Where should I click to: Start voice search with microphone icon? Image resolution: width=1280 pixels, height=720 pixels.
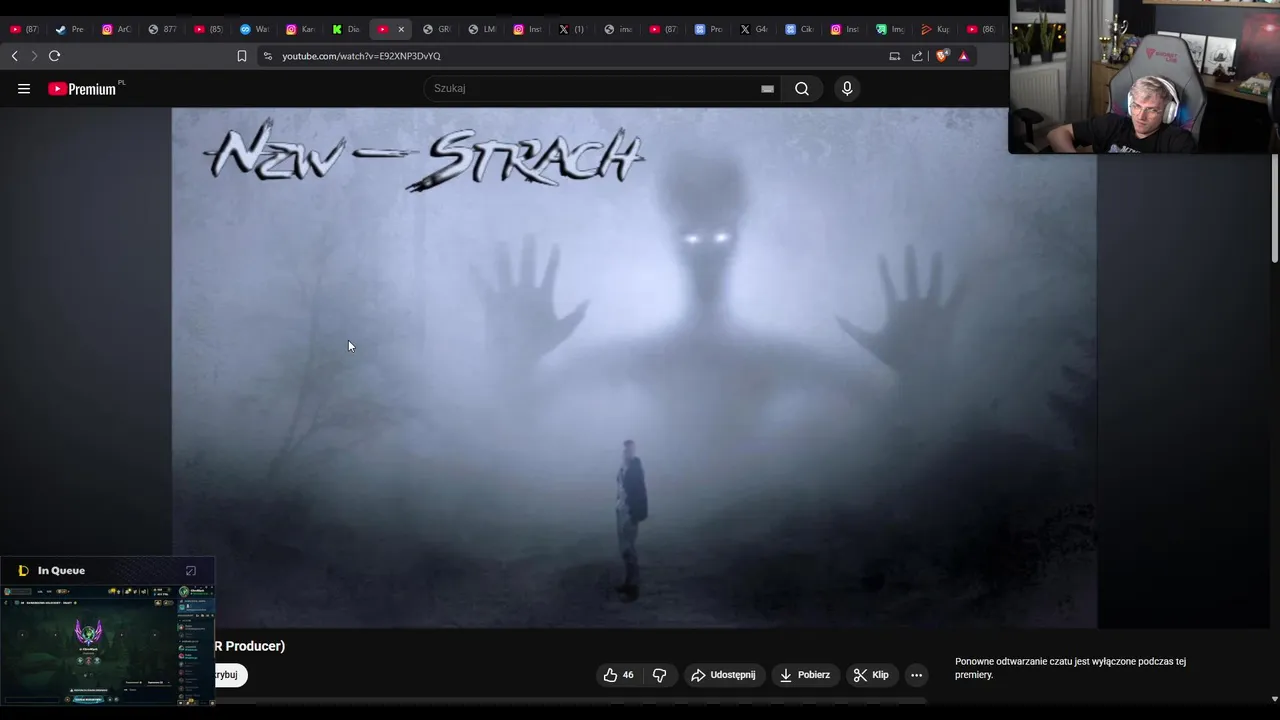click(847, 89)
